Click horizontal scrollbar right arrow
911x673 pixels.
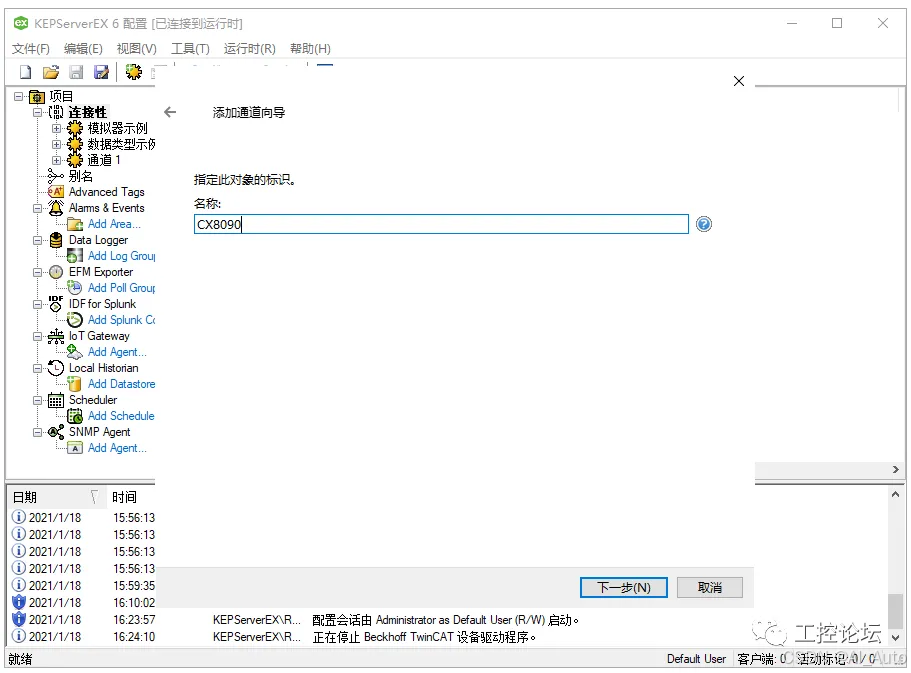point(895,469)
